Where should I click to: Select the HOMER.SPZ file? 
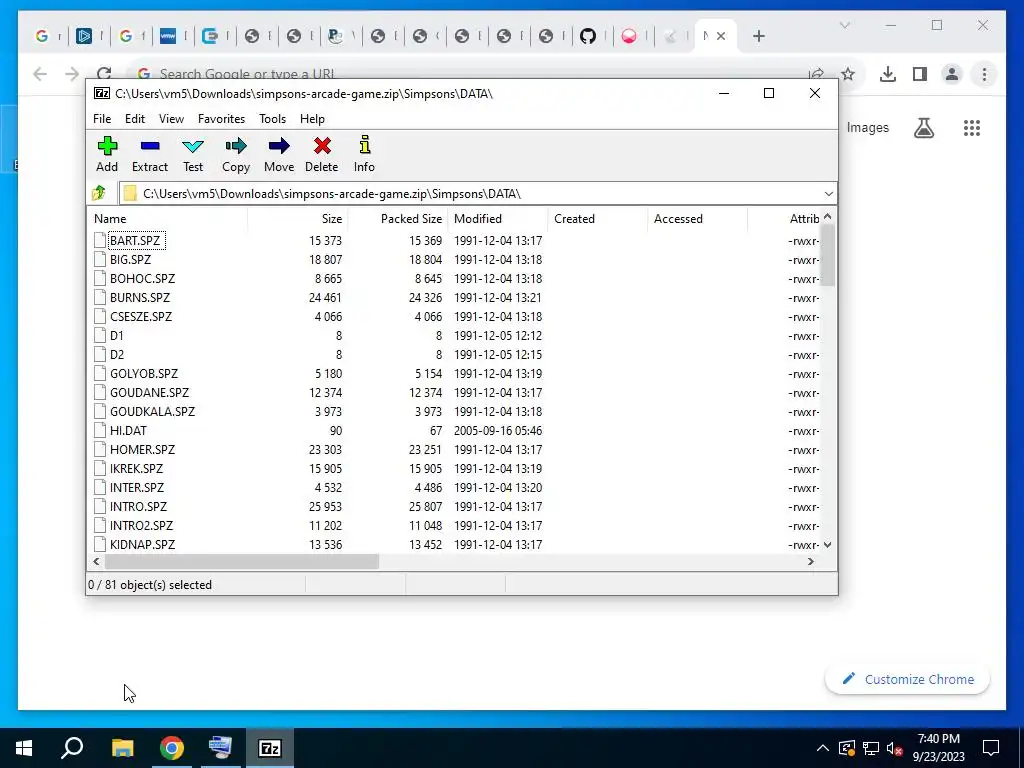click(142, 449)
